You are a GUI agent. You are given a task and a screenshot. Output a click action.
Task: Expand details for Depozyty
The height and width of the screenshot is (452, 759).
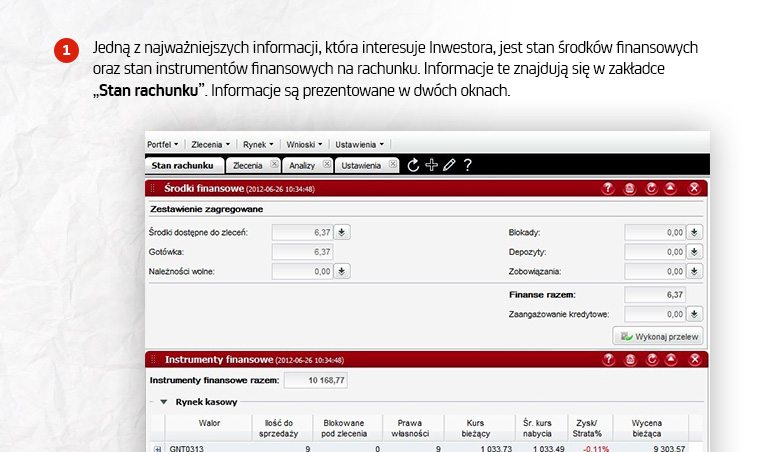pos(694,252)
